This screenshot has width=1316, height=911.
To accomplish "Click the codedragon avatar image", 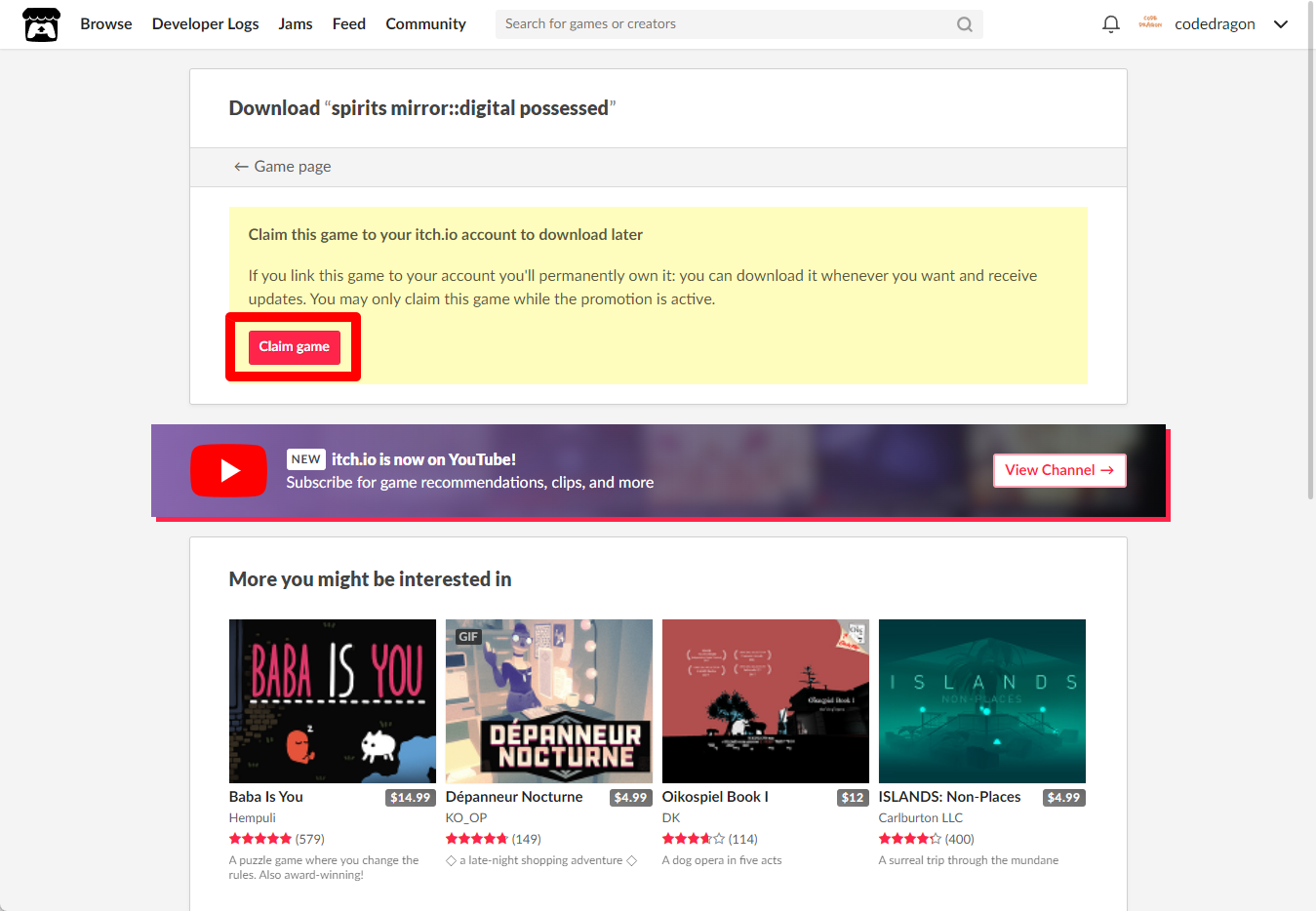I will pos(1150,23).
